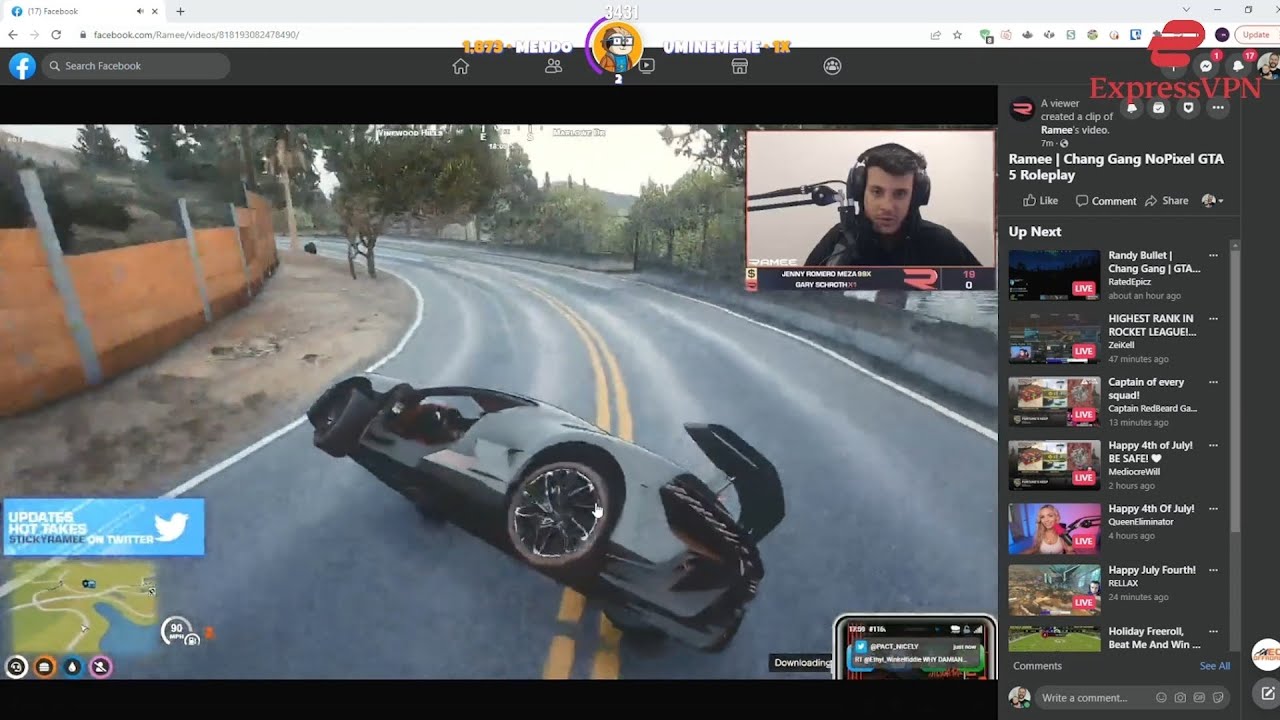Toggle video notifications bell beside the post
Viewport: 1280px width, 720px height.
click(x=1132, y=107)
